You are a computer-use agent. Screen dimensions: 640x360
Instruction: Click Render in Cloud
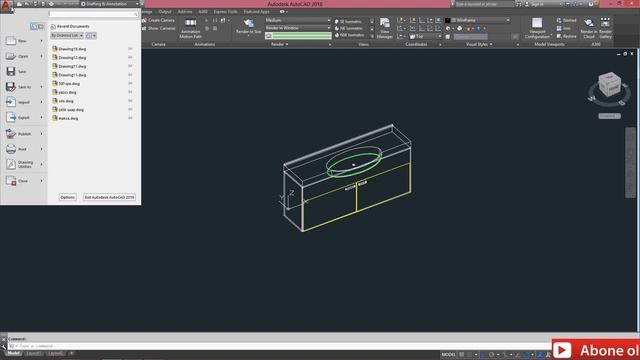tap(589, 28)
